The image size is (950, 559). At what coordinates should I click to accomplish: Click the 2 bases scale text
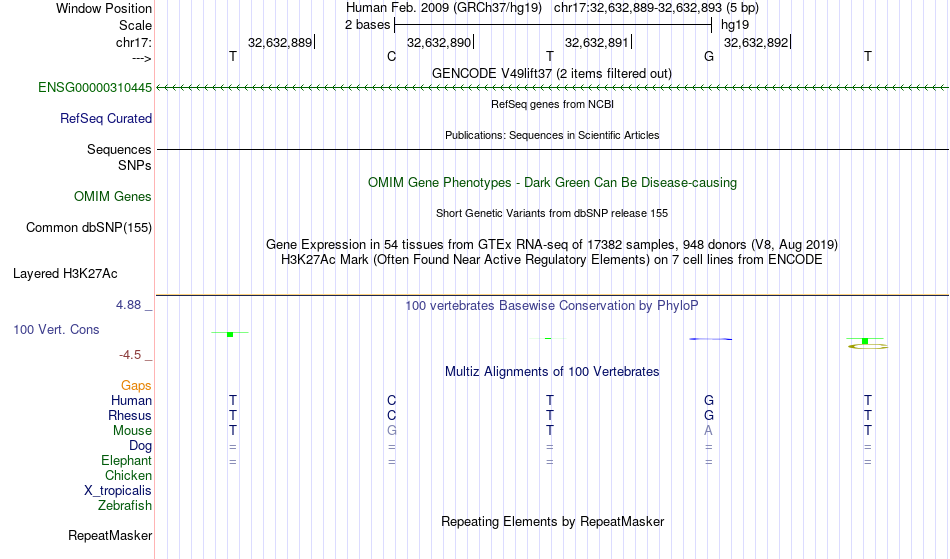click(367, 25)
